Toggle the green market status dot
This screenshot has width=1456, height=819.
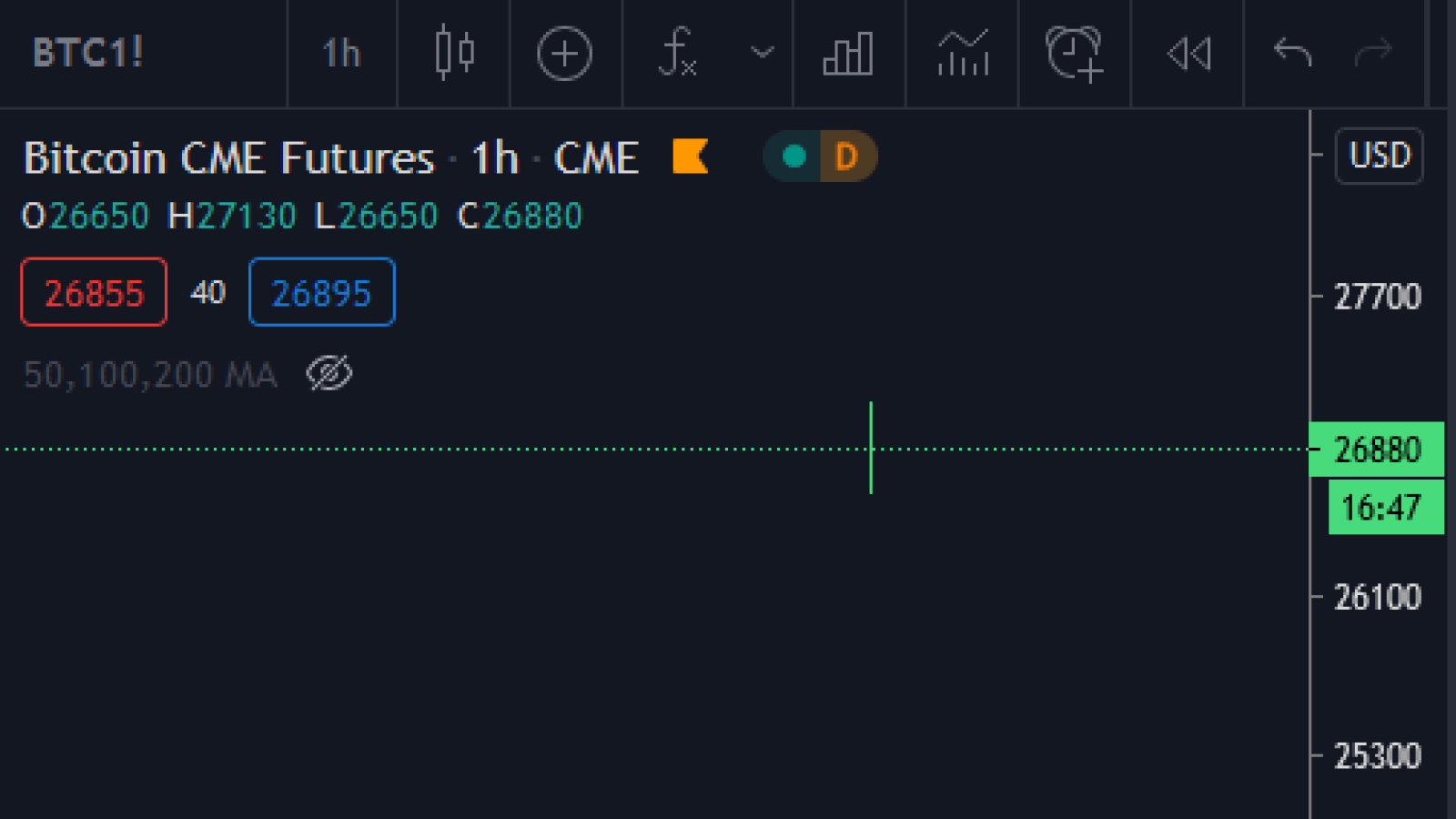tap(794, 157)
